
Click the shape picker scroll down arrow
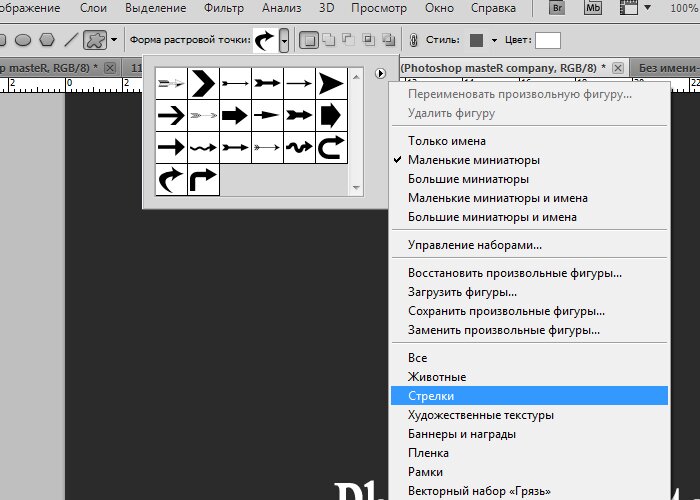pyautogui.click(x=355, y=187)
